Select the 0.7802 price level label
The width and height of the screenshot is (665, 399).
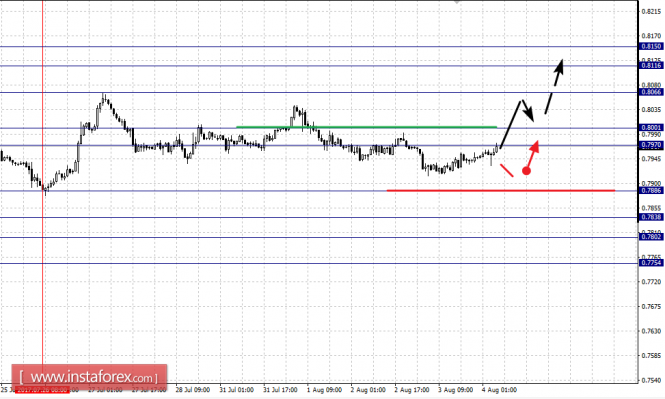click(x=651, y=237)
